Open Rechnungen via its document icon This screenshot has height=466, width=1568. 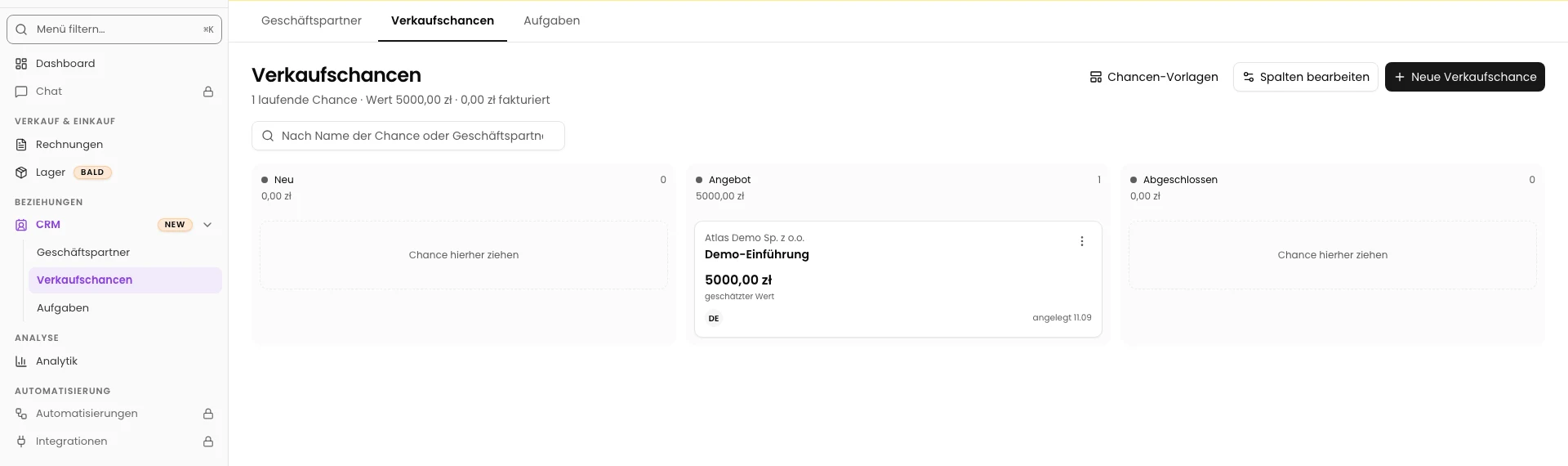[x=21, y=145]
